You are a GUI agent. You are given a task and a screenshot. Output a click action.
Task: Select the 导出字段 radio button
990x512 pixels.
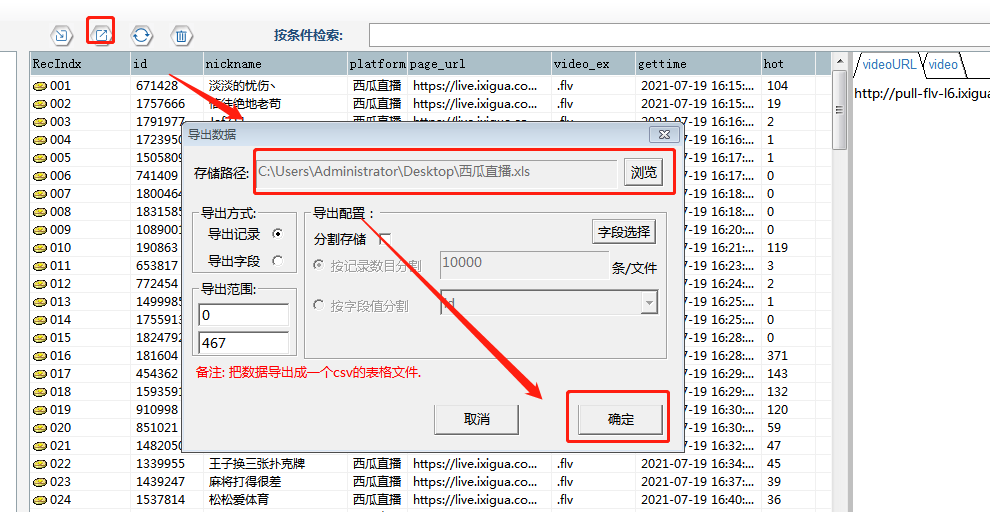[277, 260]
